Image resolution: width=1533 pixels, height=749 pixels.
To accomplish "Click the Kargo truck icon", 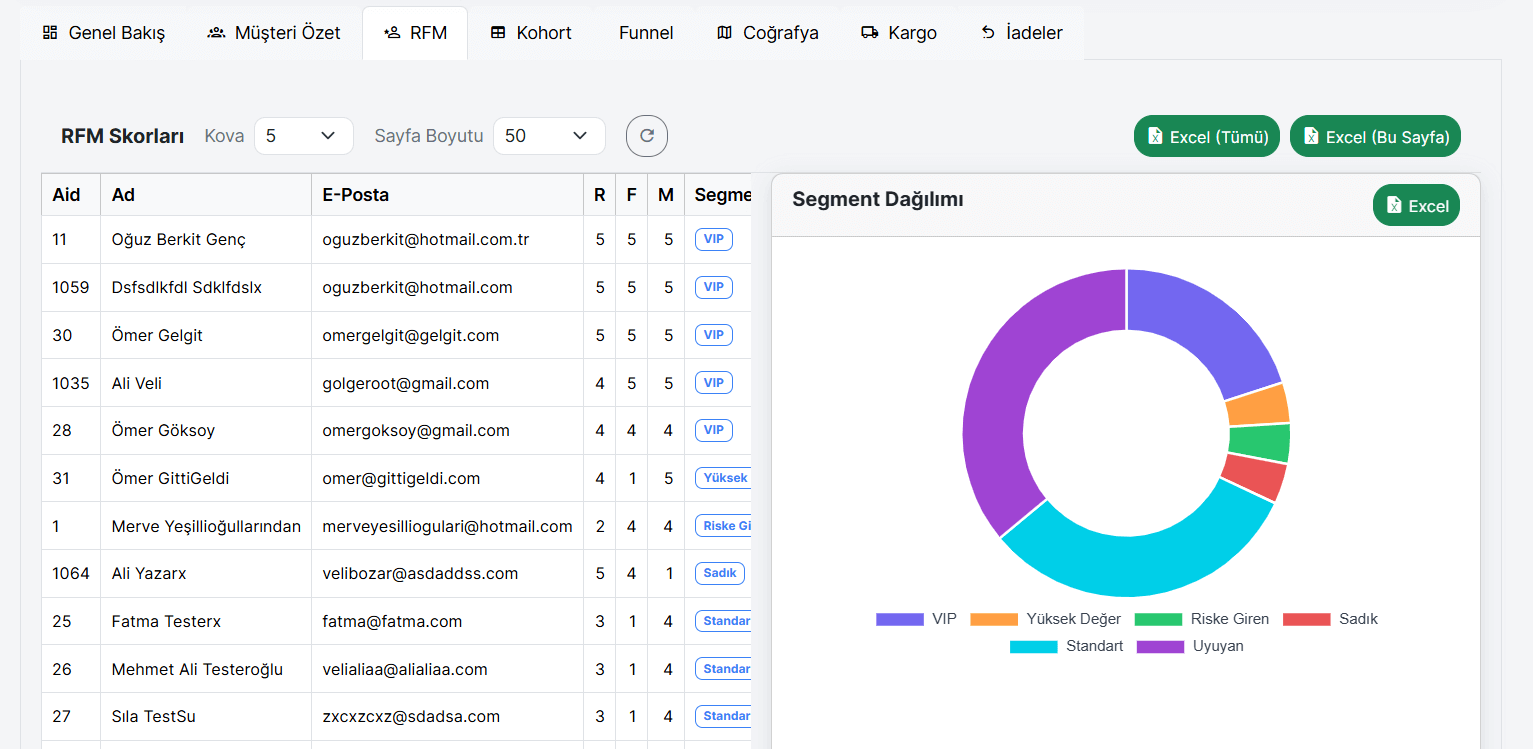I will pyautogui.click(x=870, y=33).
